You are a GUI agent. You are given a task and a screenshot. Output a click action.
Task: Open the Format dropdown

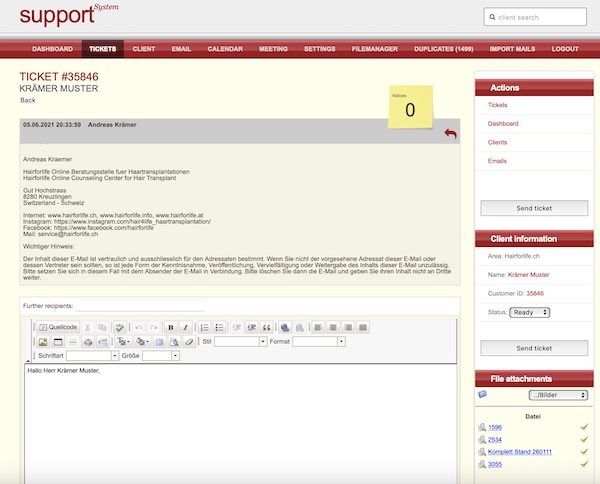pos(319,342)
